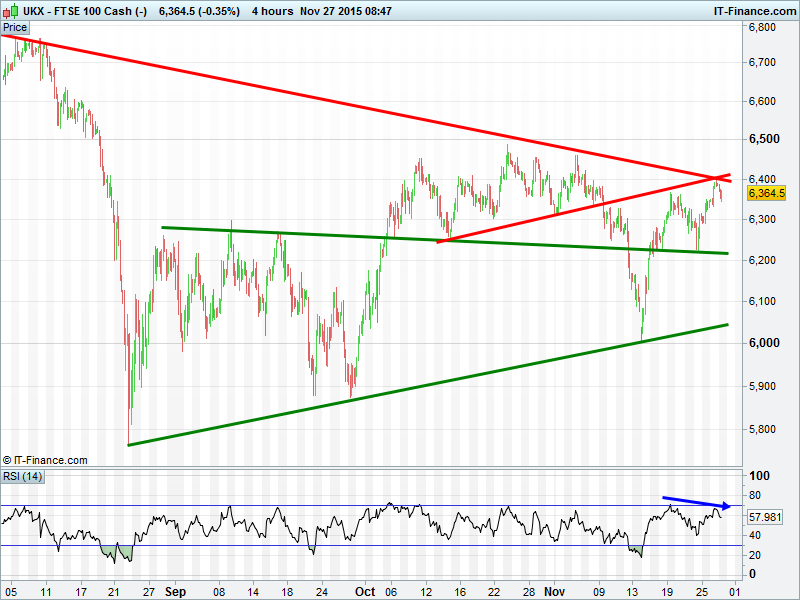This screenshot has height=600, width=800.
Task: Click the 6,400 price axis label
Action: pyautogui.click(x=762, y=179)
